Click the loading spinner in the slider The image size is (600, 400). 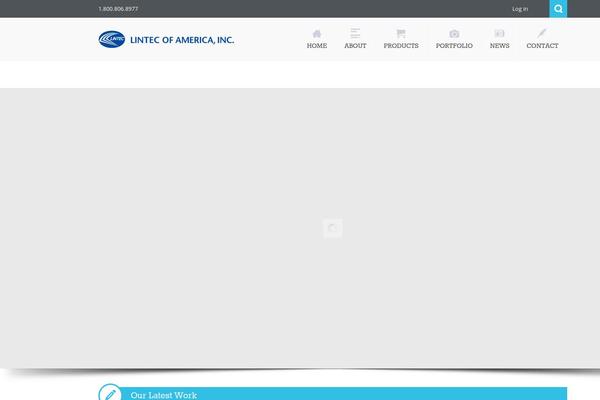point(333,228)
